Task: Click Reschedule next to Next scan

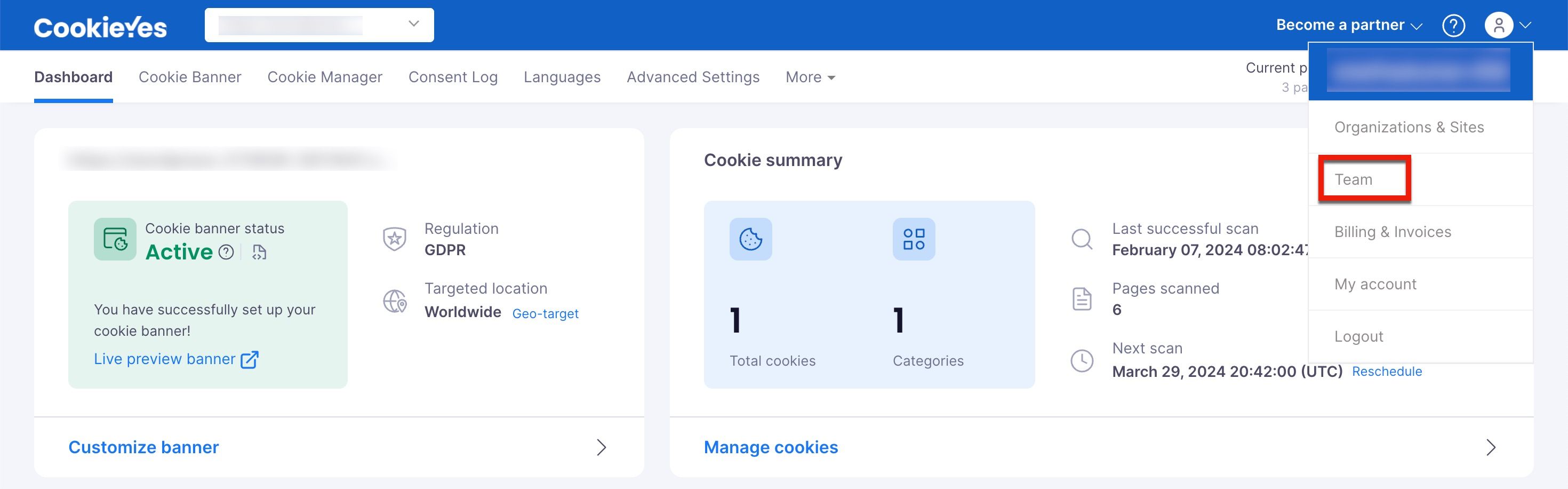Action: [x=1387, y=372]
